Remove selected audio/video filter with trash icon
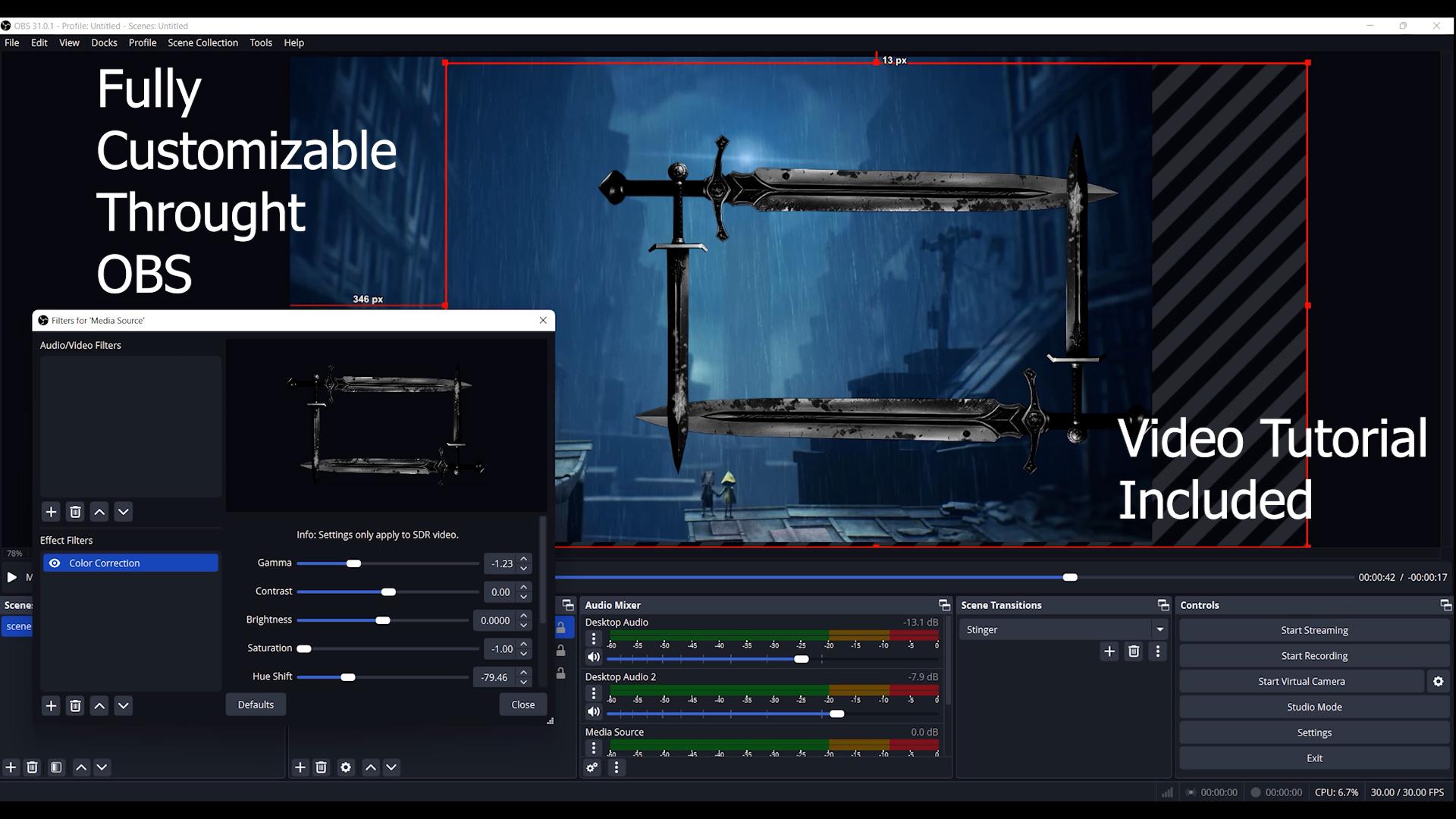 [75, 512]
